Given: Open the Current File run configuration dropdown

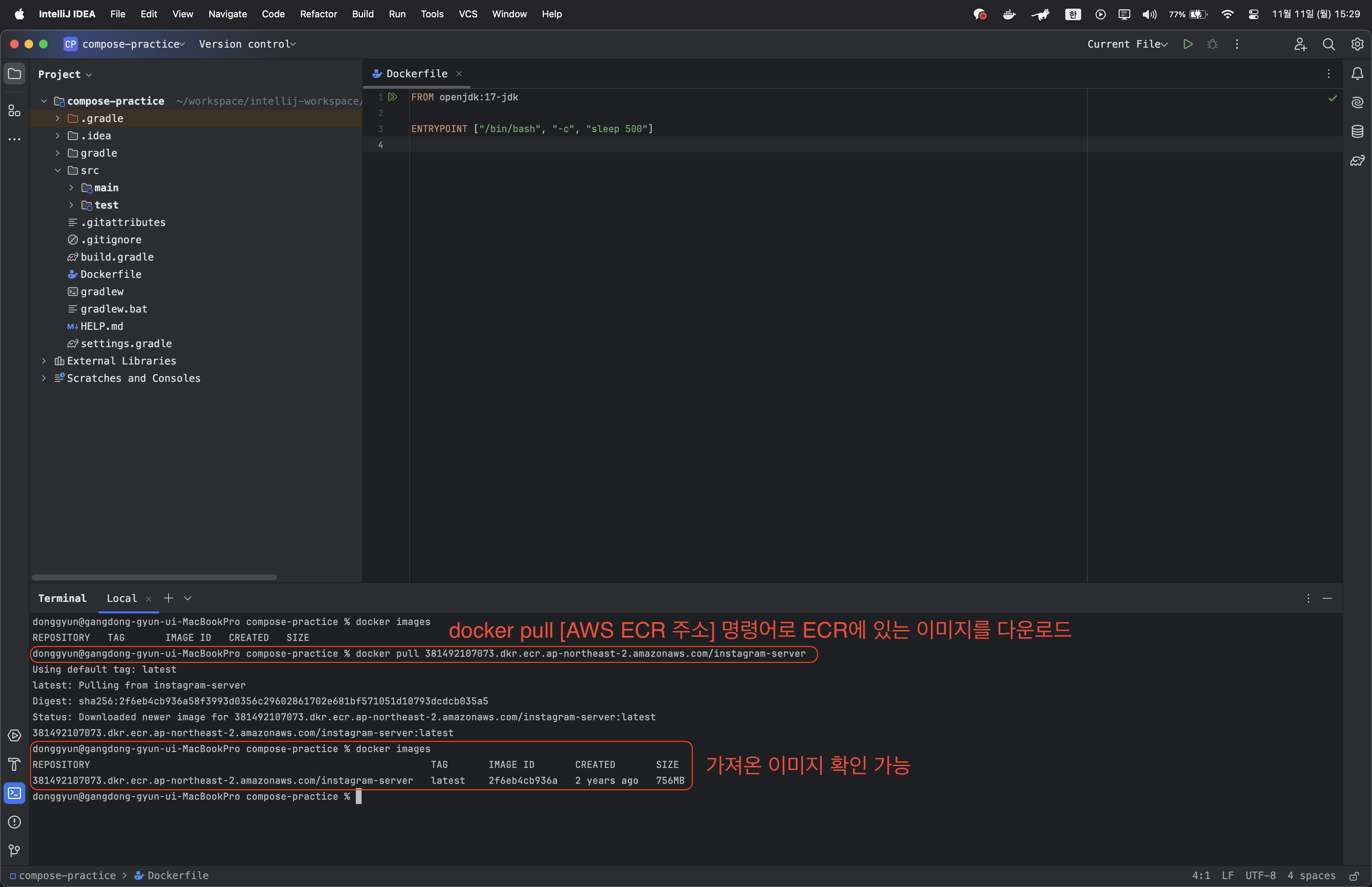Looking at the screenshot, I should pyautogui.click(x=1127, y=44).
